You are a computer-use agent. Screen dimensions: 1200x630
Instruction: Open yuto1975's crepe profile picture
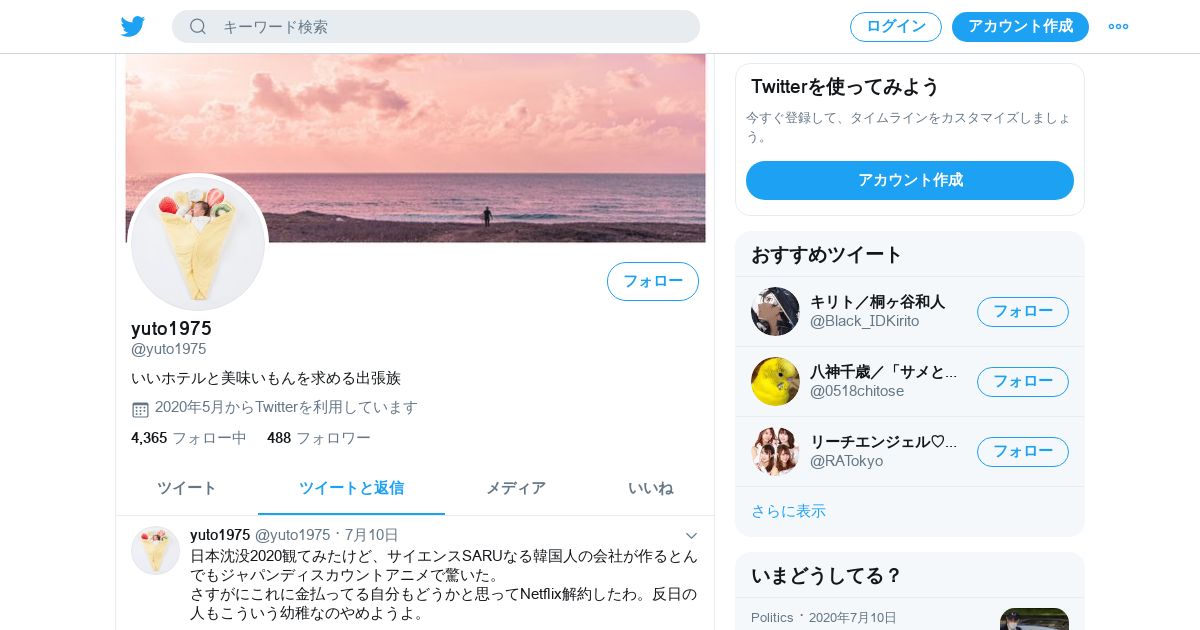(198, 243)
